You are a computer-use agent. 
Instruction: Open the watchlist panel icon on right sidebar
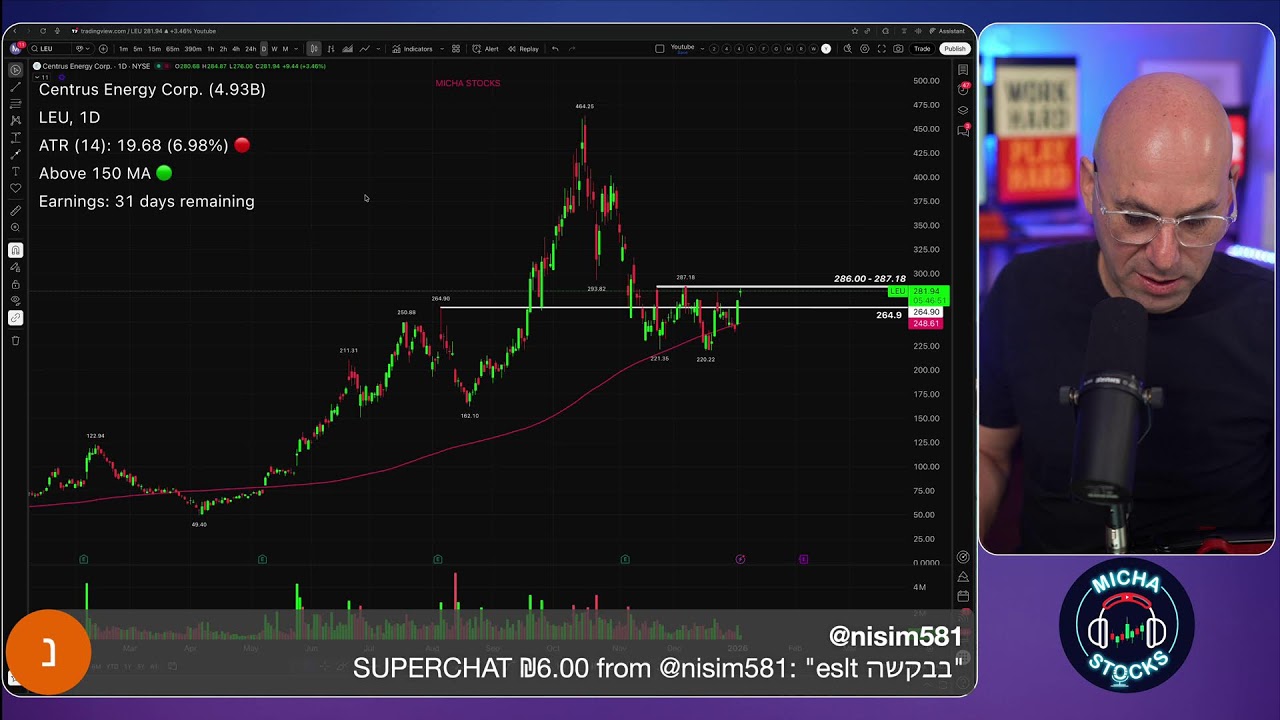(x=963, y=70)
